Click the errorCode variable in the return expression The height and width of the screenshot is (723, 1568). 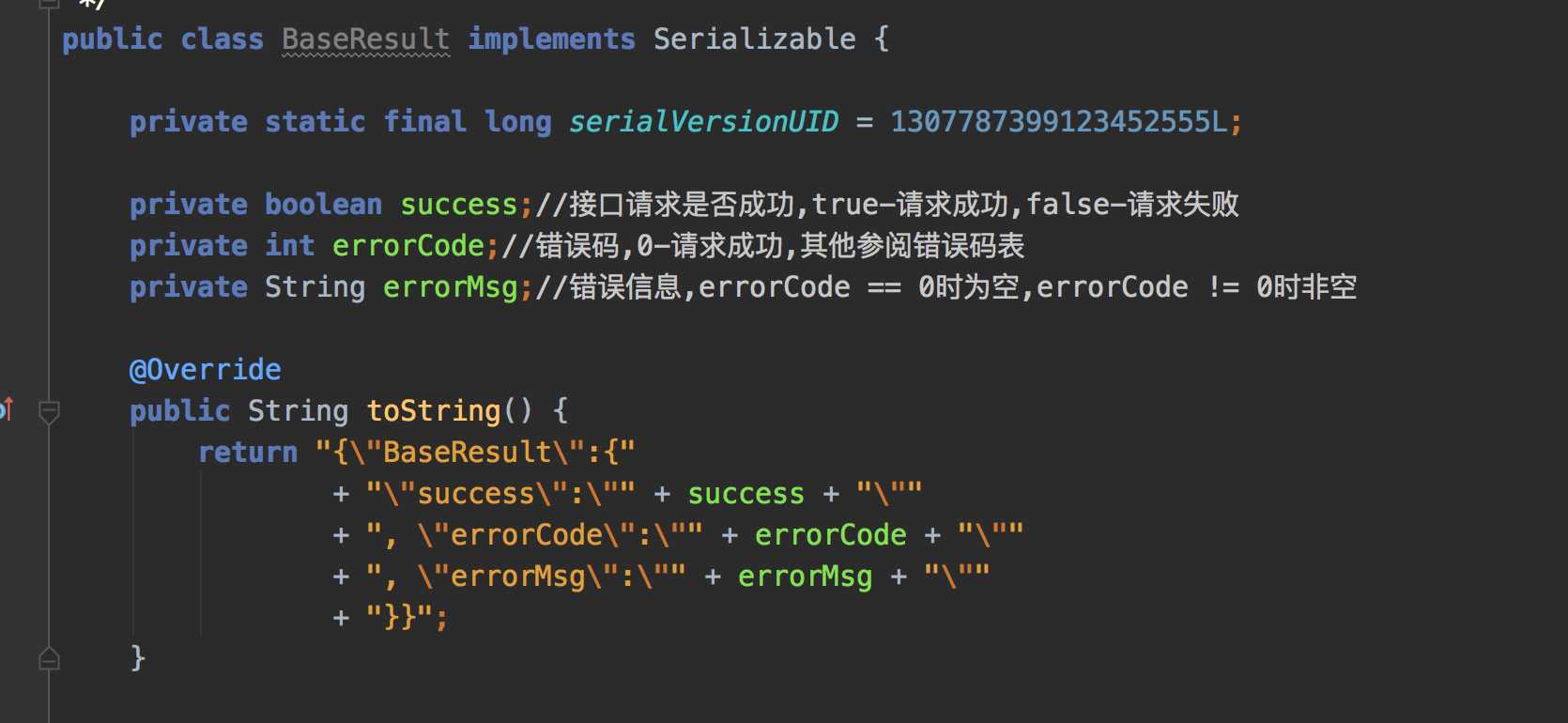tap(831, 534)
